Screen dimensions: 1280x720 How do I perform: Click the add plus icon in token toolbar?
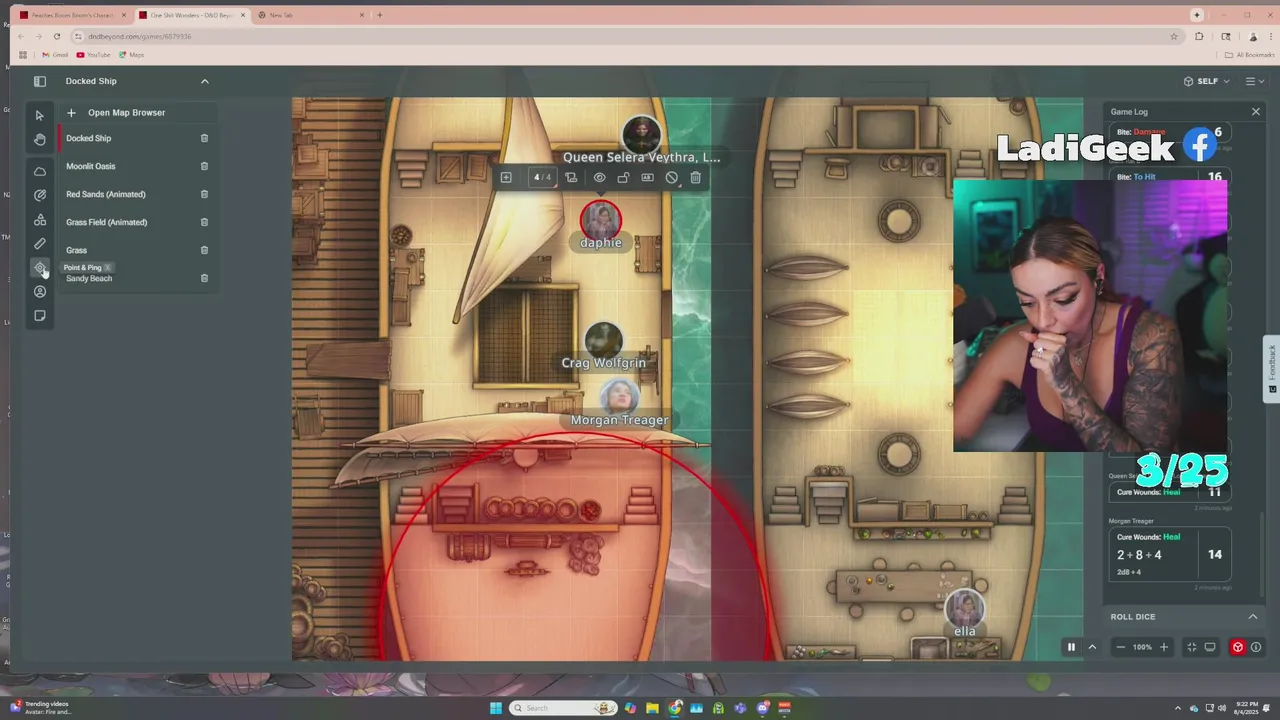[x=506, y=177]
